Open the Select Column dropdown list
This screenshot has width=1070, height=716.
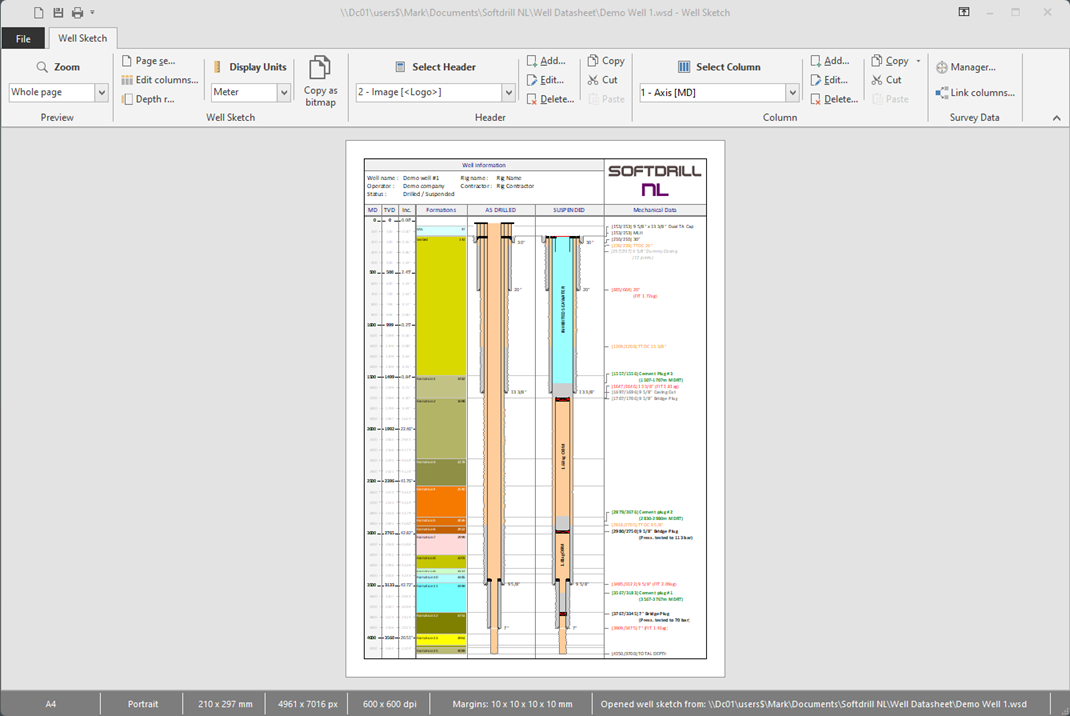click(x=792, y=93)
